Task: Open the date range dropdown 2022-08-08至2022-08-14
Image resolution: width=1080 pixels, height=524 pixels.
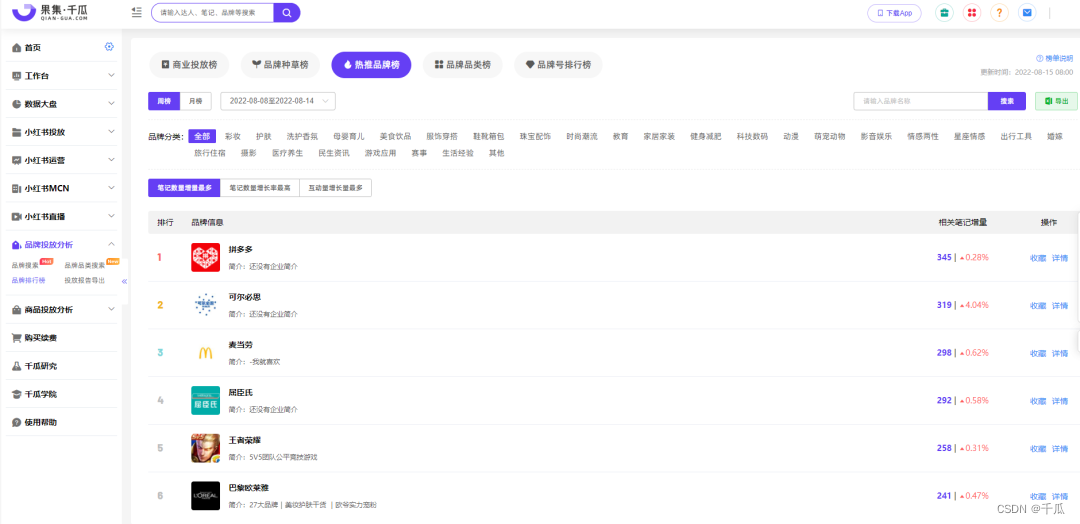Action: coord(278,101)
